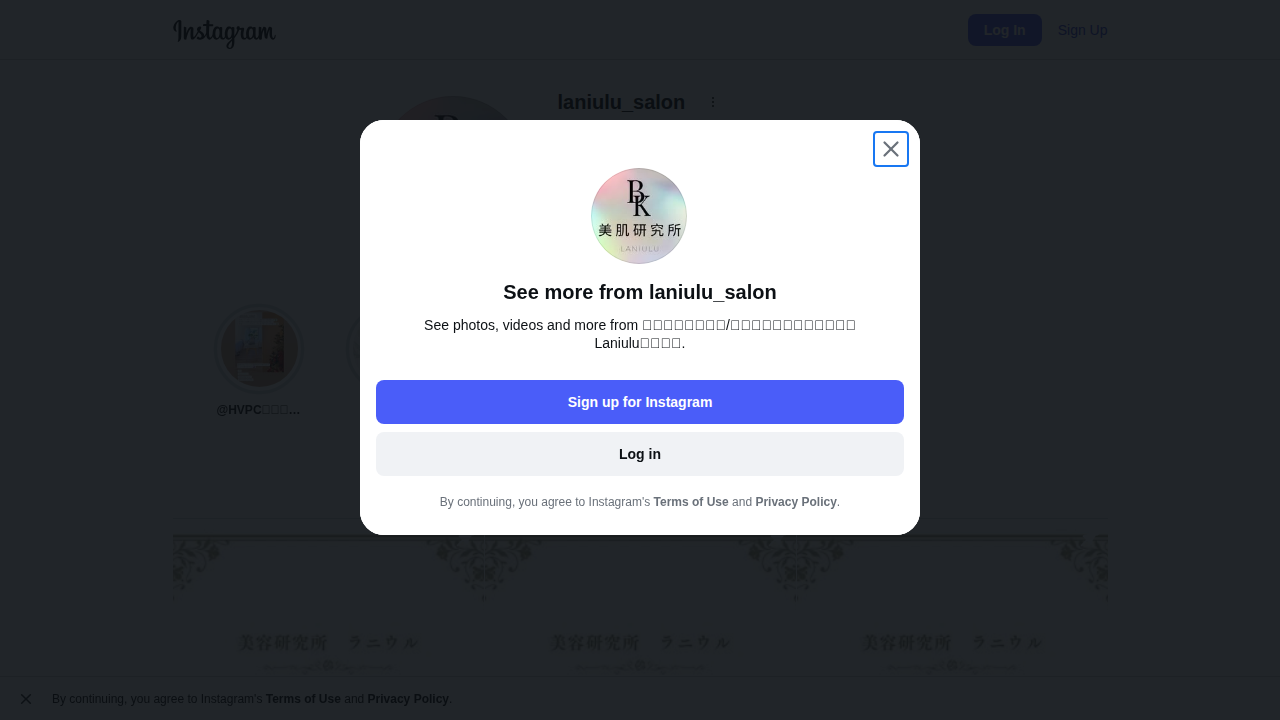Viewport: 1280px width, 720px height.
Task: Dismiss the bottom cookie banner with X
Action: pos(26,699)
